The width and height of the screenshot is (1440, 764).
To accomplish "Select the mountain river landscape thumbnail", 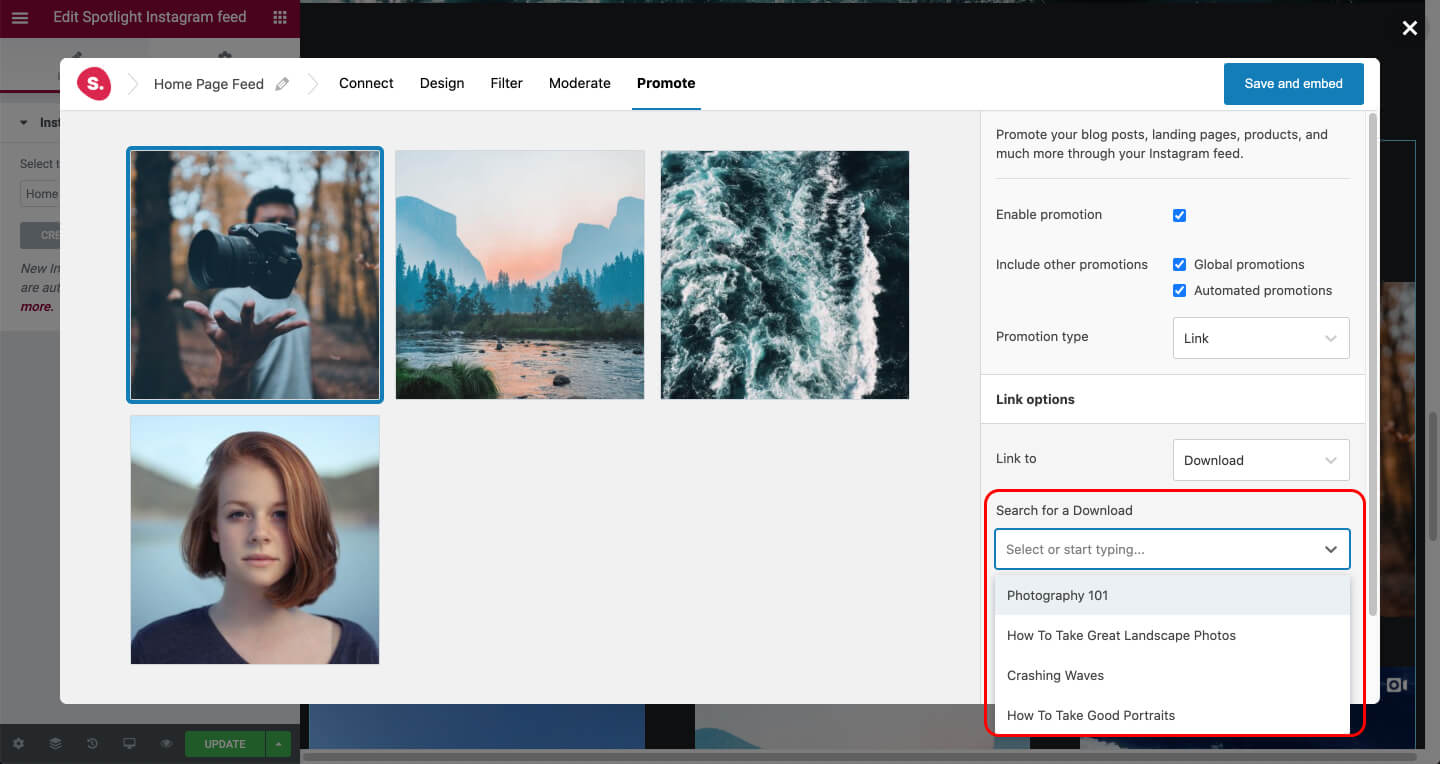I will coord(520,275).
